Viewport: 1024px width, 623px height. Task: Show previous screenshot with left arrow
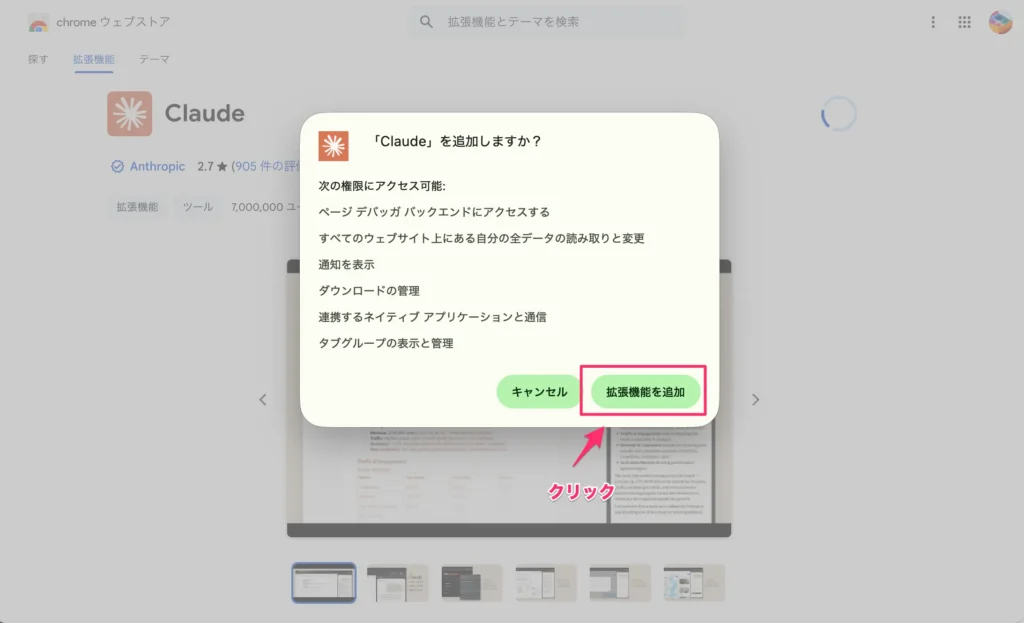263,400
